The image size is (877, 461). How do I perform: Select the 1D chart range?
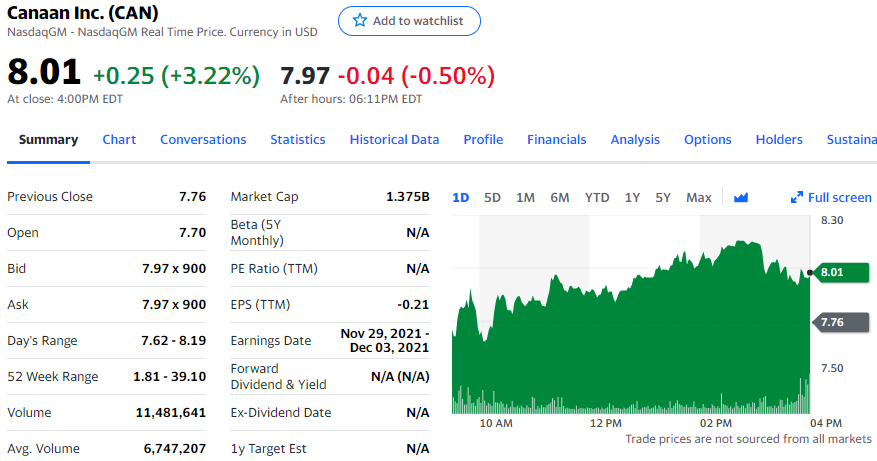pyautogui.click(x=460, y=197)
